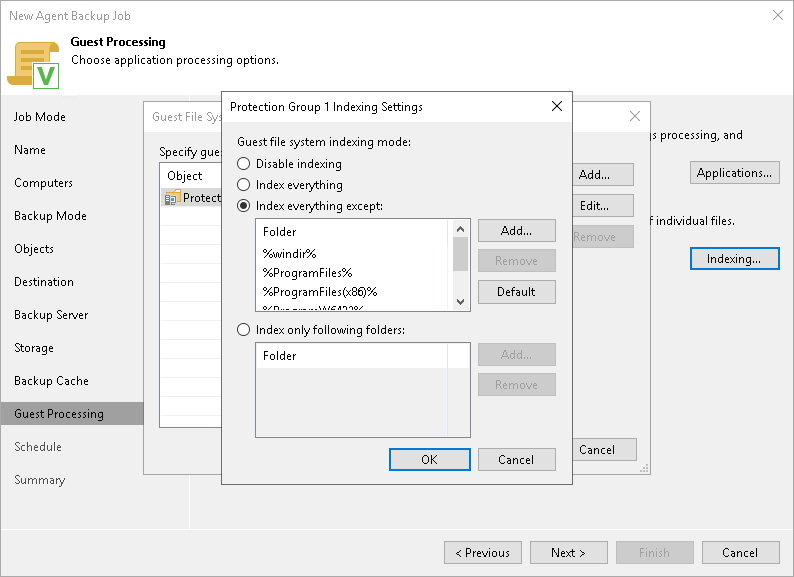
Task: Open the Summary wizard step
Action: tap(40, 480)
